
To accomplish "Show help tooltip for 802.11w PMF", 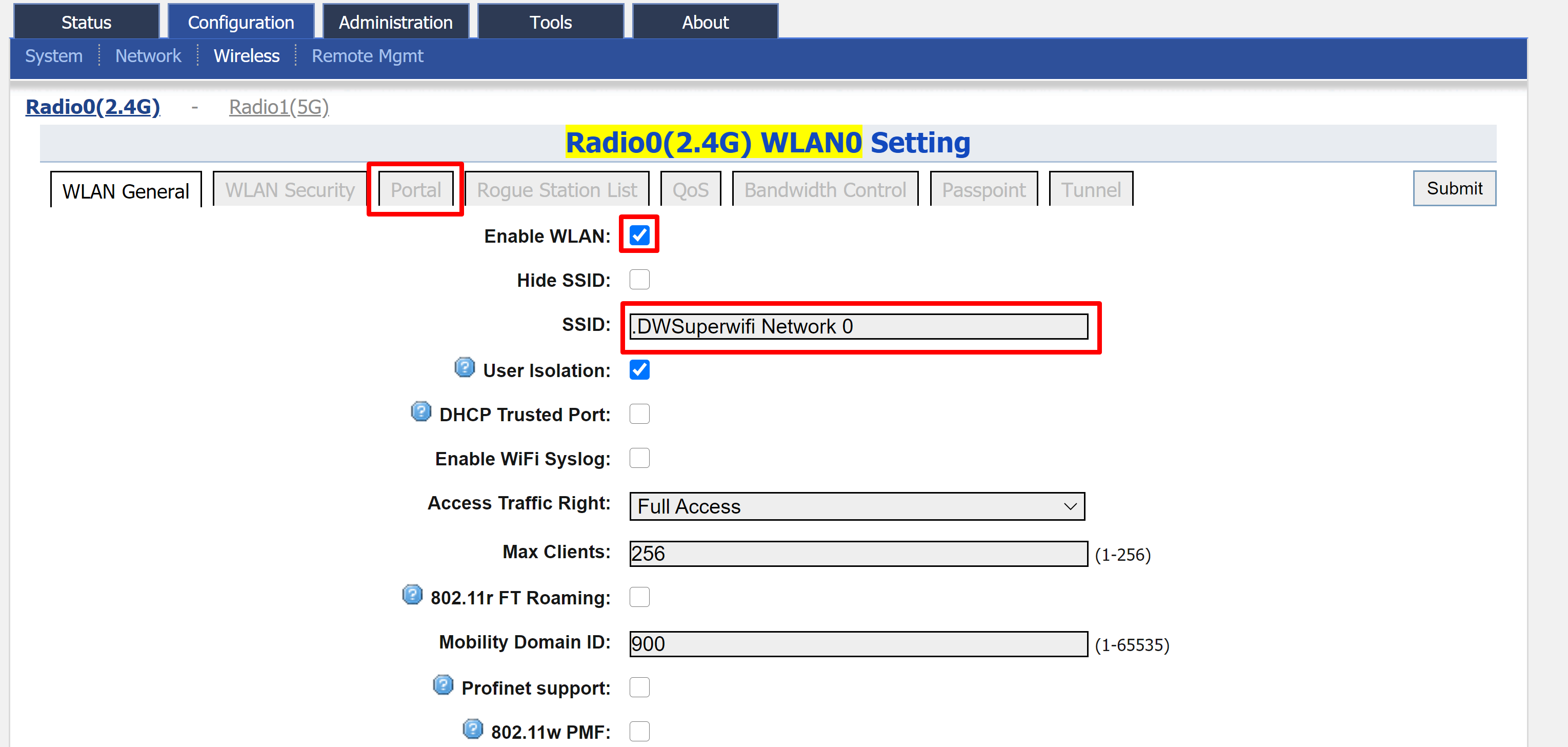I will pyautogui.click(x=472, y=729).
